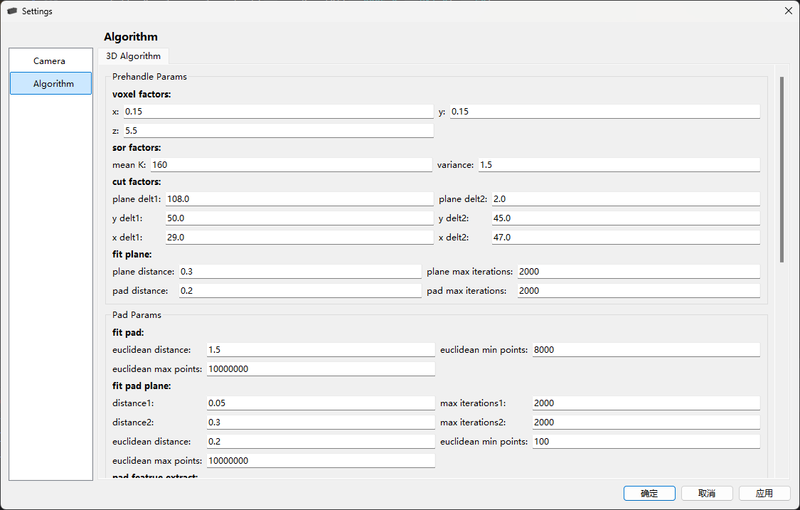Edit the euclidean min points 8000 field

(x=645, y=350)
